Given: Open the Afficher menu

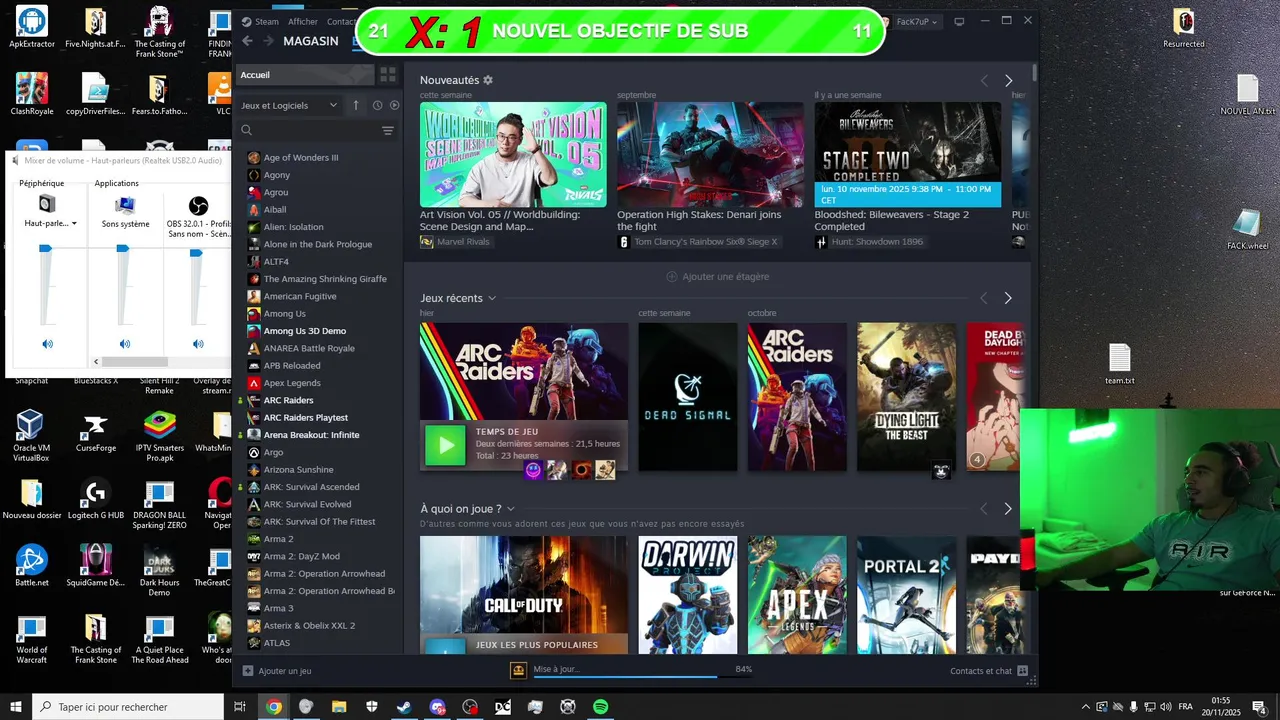Looking at the screenshot, I should tap(303, 21).
